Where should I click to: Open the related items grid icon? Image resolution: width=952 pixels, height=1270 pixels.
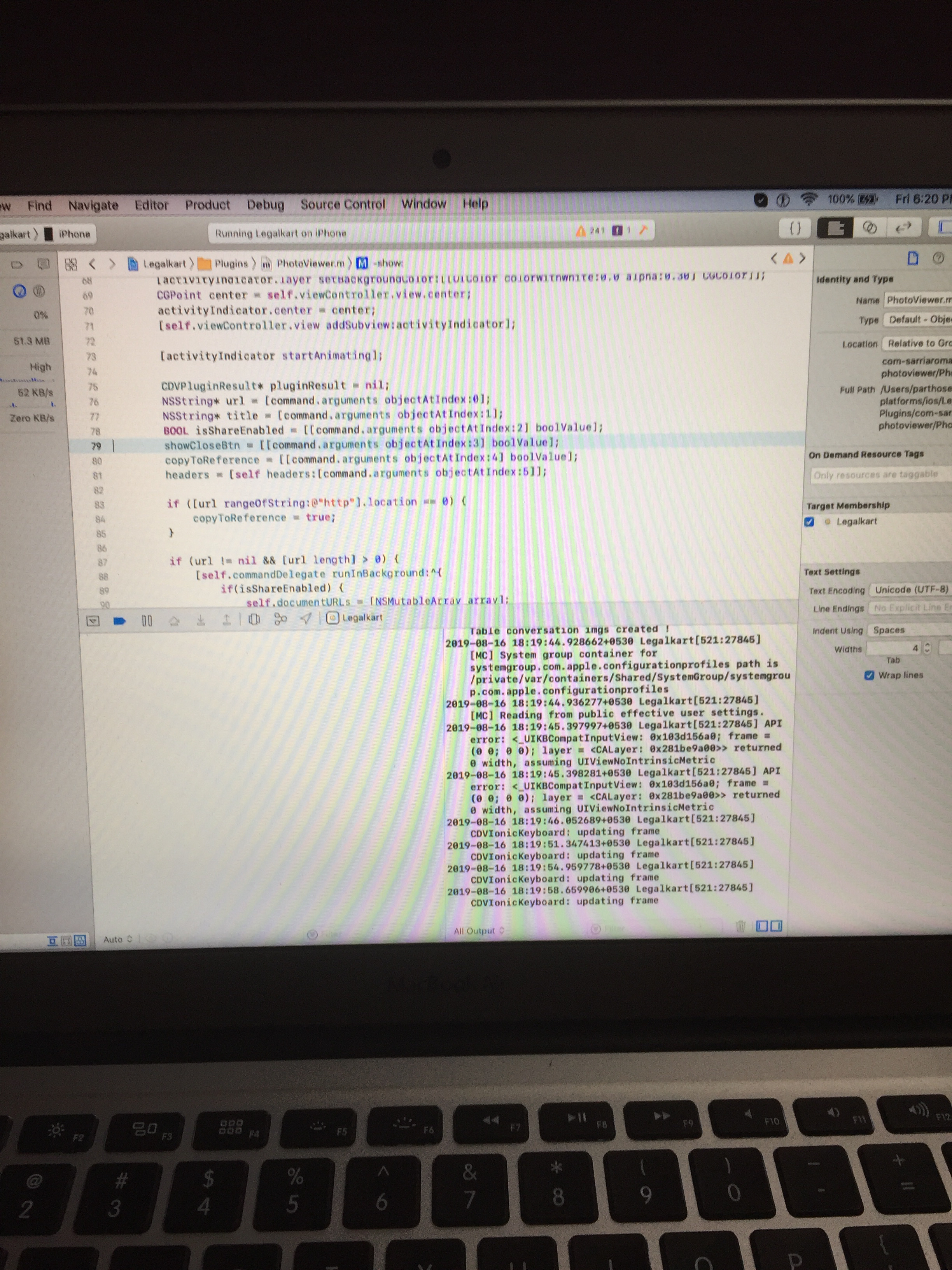coord(70,264)
